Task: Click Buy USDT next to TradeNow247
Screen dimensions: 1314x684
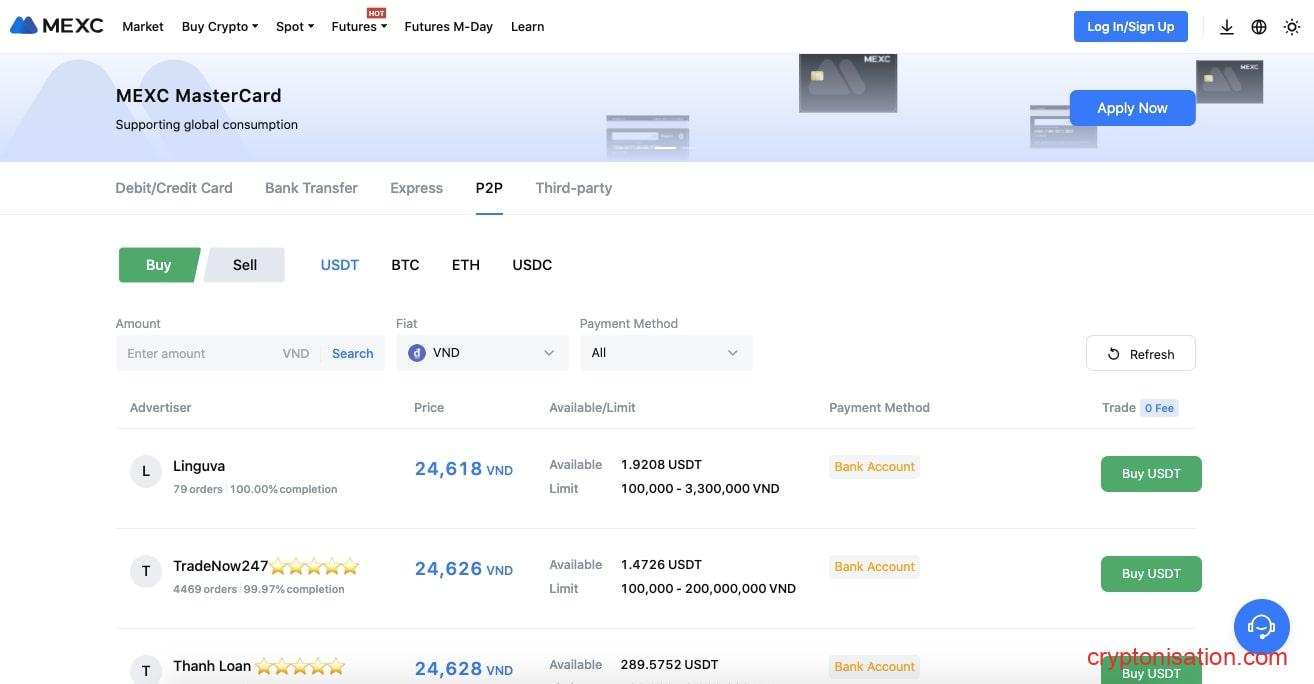Action: [1151, 573]
